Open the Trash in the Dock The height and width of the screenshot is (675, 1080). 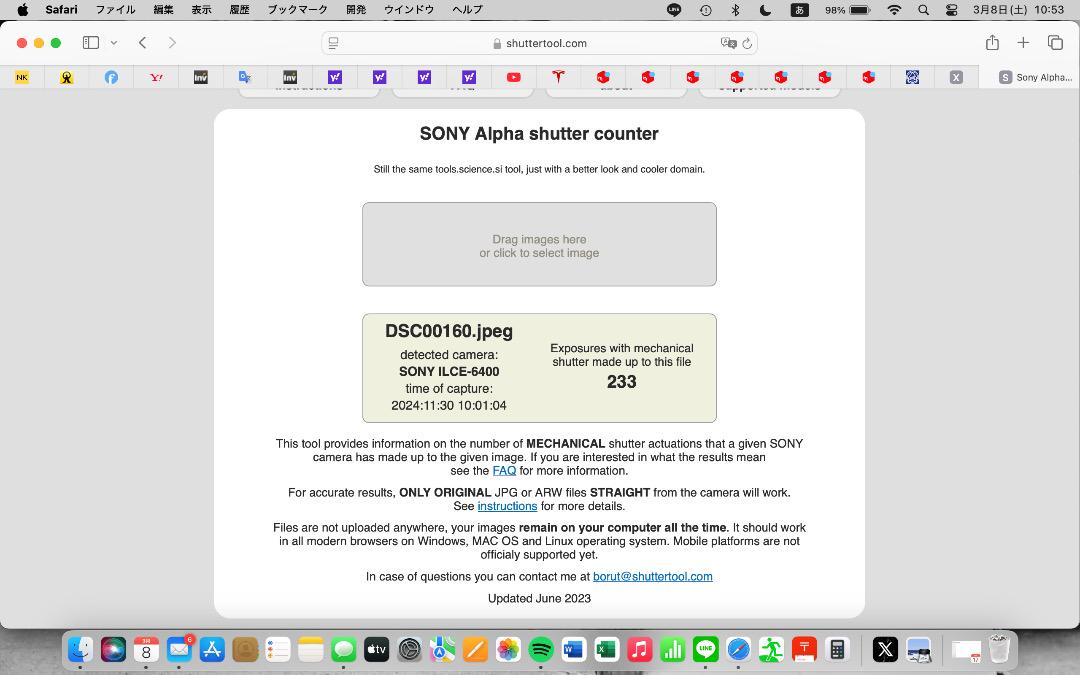pos(999,649)
